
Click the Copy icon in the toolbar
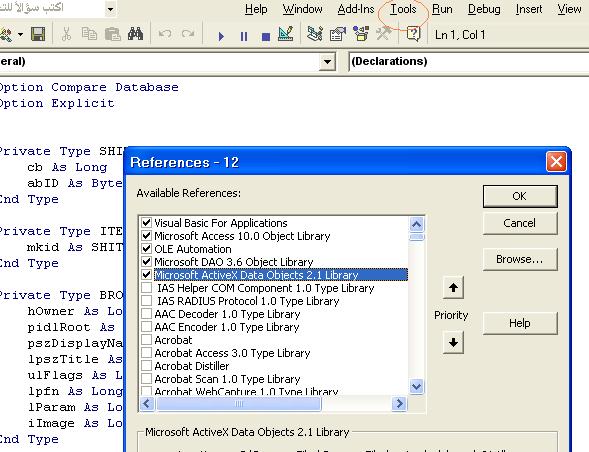pos(89,35)
